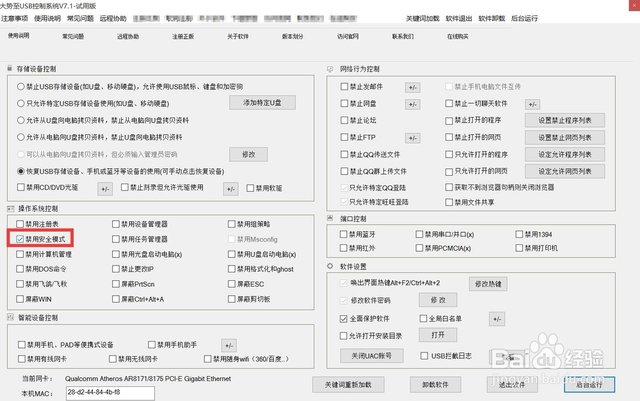Enable 禁用组策略 checkbox

(x=232, y=224)
